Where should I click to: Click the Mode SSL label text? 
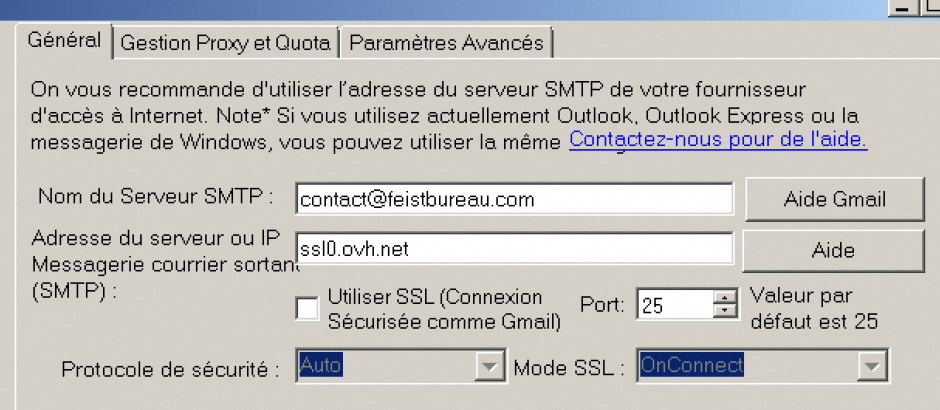(569, 367)
